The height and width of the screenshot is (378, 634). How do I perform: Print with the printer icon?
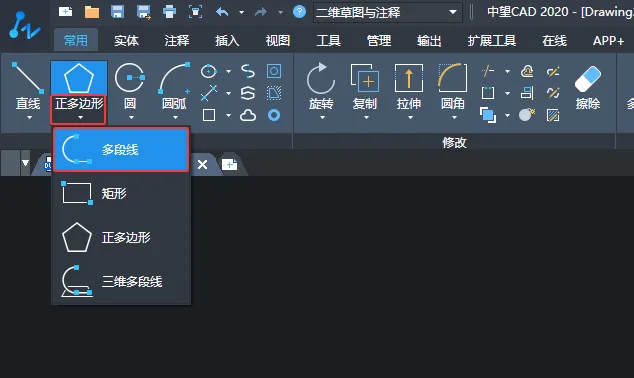pos(169,12)
